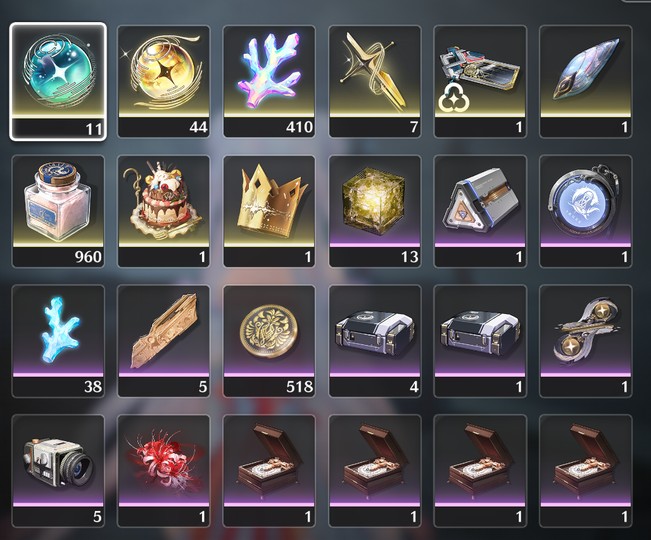The width and height of the screenshot is (651, 540).
Task: Click the glowing yellow cube item
Action: click(x=374, y=211)
